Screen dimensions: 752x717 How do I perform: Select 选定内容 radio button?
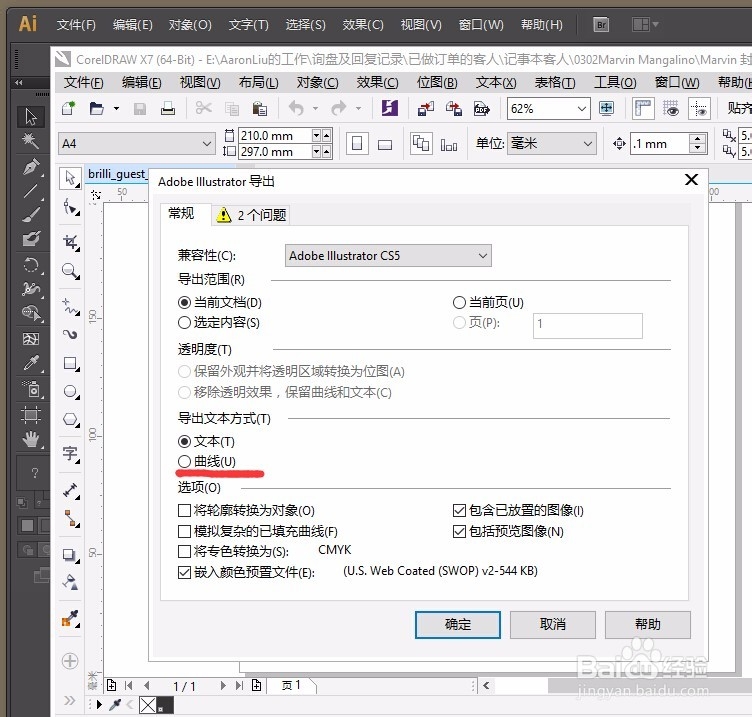[184, 323]
